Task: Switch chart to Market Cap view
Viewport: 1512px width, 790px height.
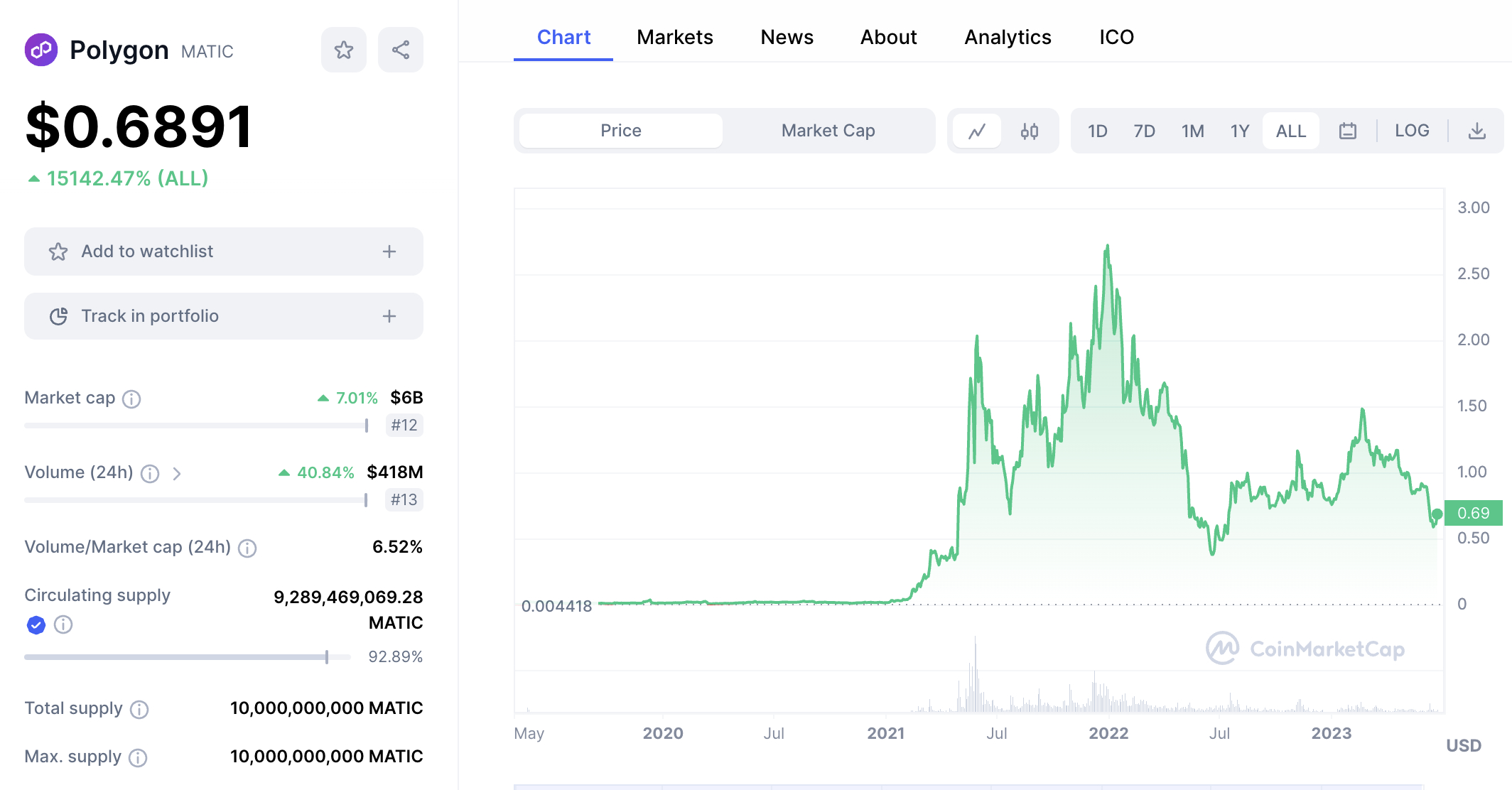Action: (x=828, y=131)
